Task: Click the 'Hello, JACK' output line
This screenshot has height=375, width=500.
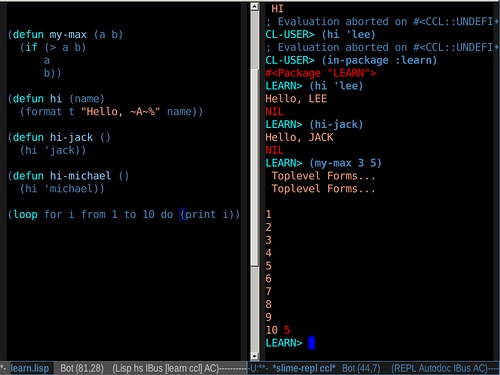Action: [x=299, y=137]
